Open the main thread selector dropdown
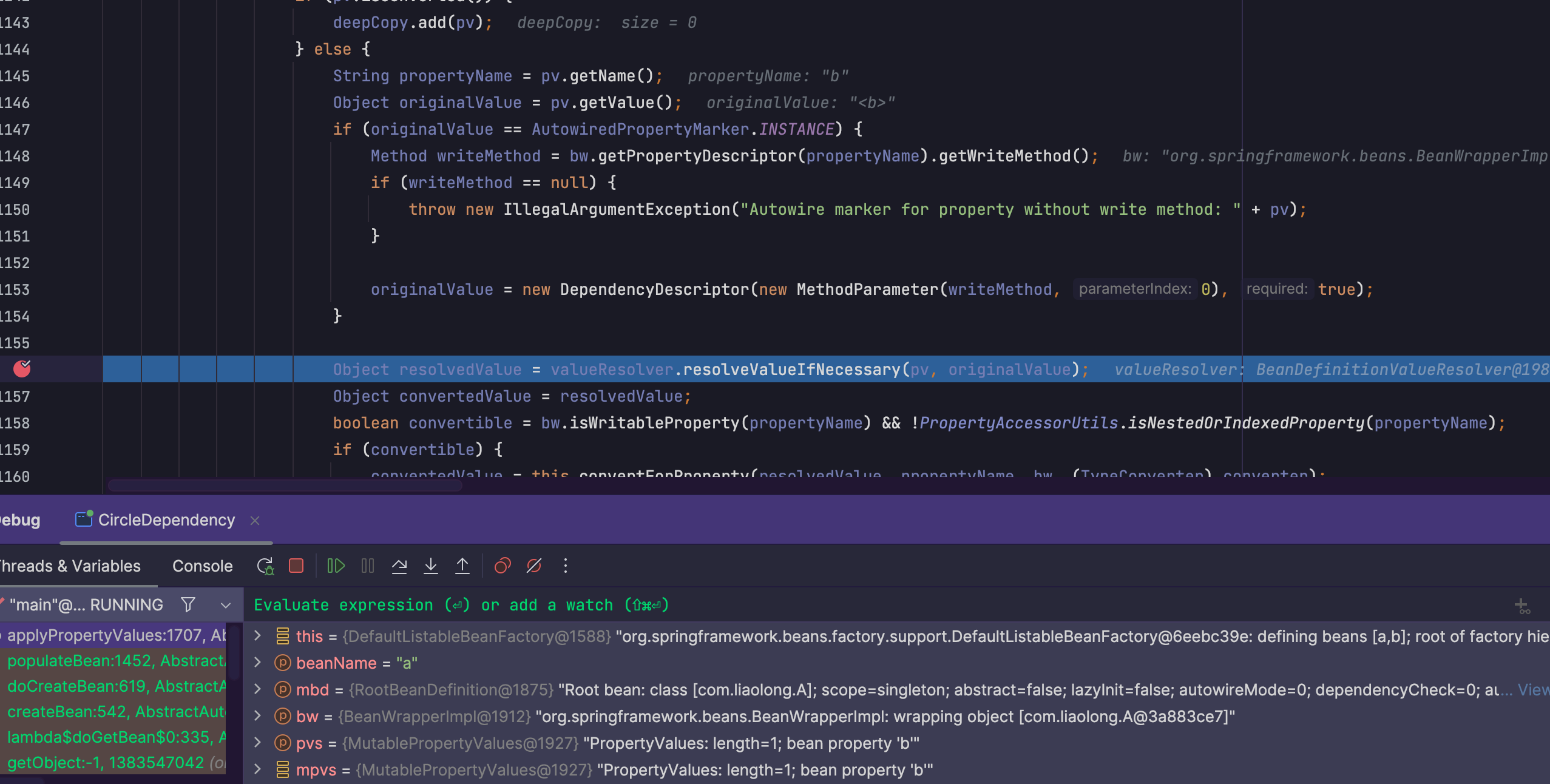 226,605
